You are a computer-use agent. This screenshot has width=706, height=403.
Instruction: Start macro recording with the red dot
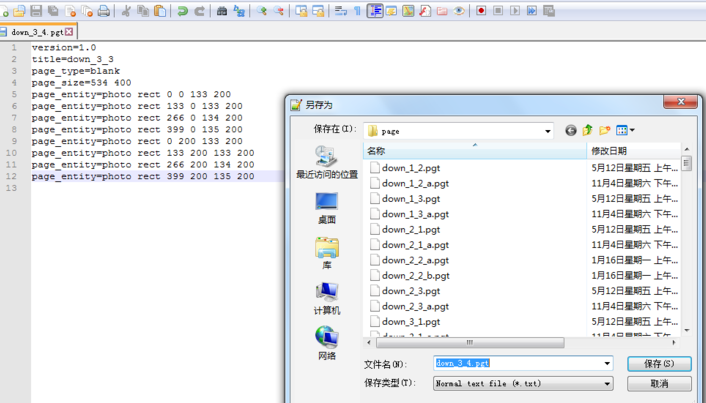(481, 11)
